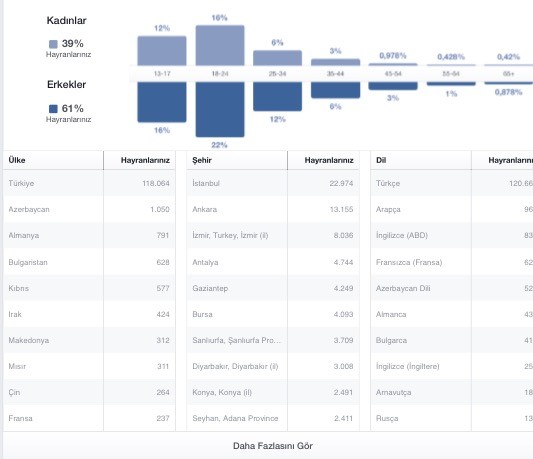Click the İngilizce (ABD) language row
Viewport: 533px width, 459px height.
tap(452, 235)
